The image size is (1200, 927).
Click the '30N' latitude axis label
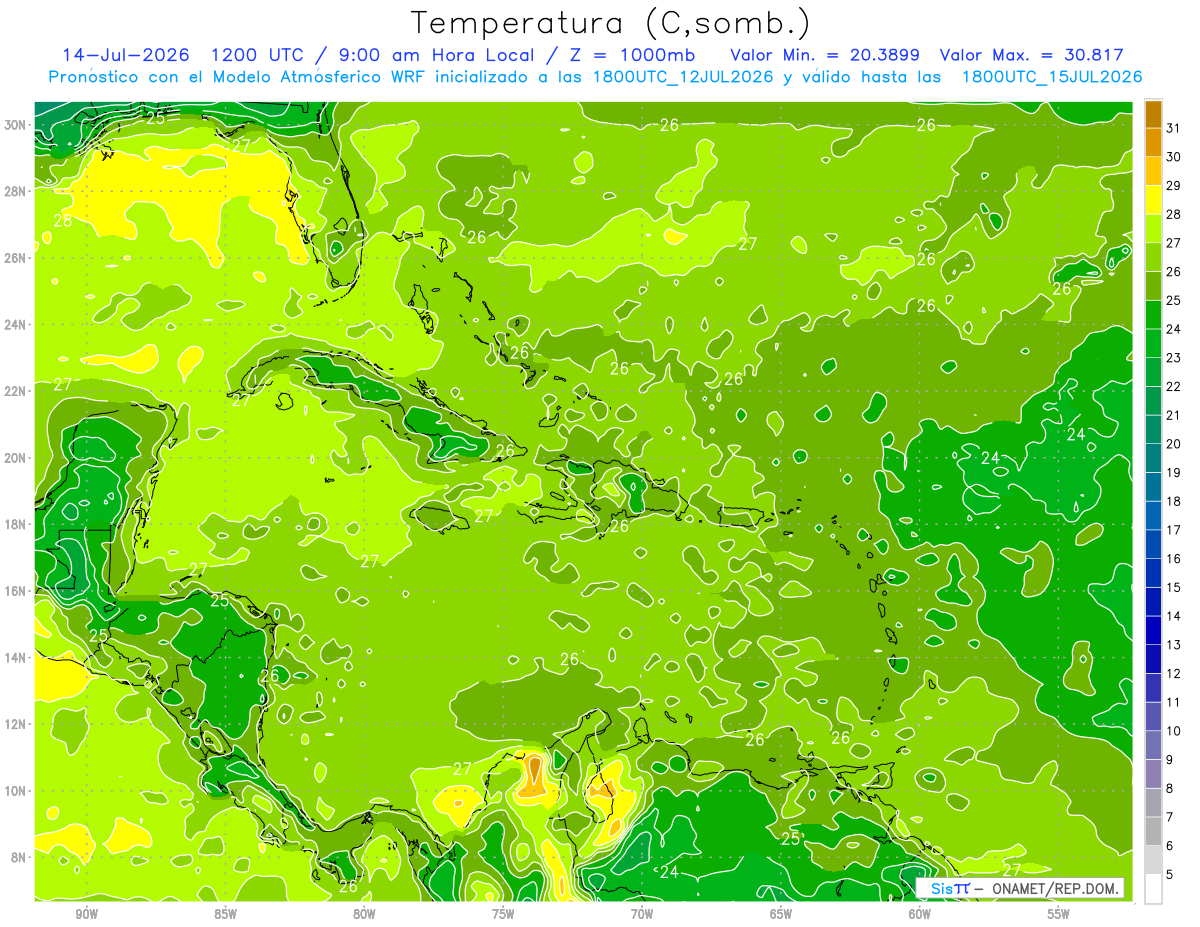pyautogui.click(x=16, y=125)
